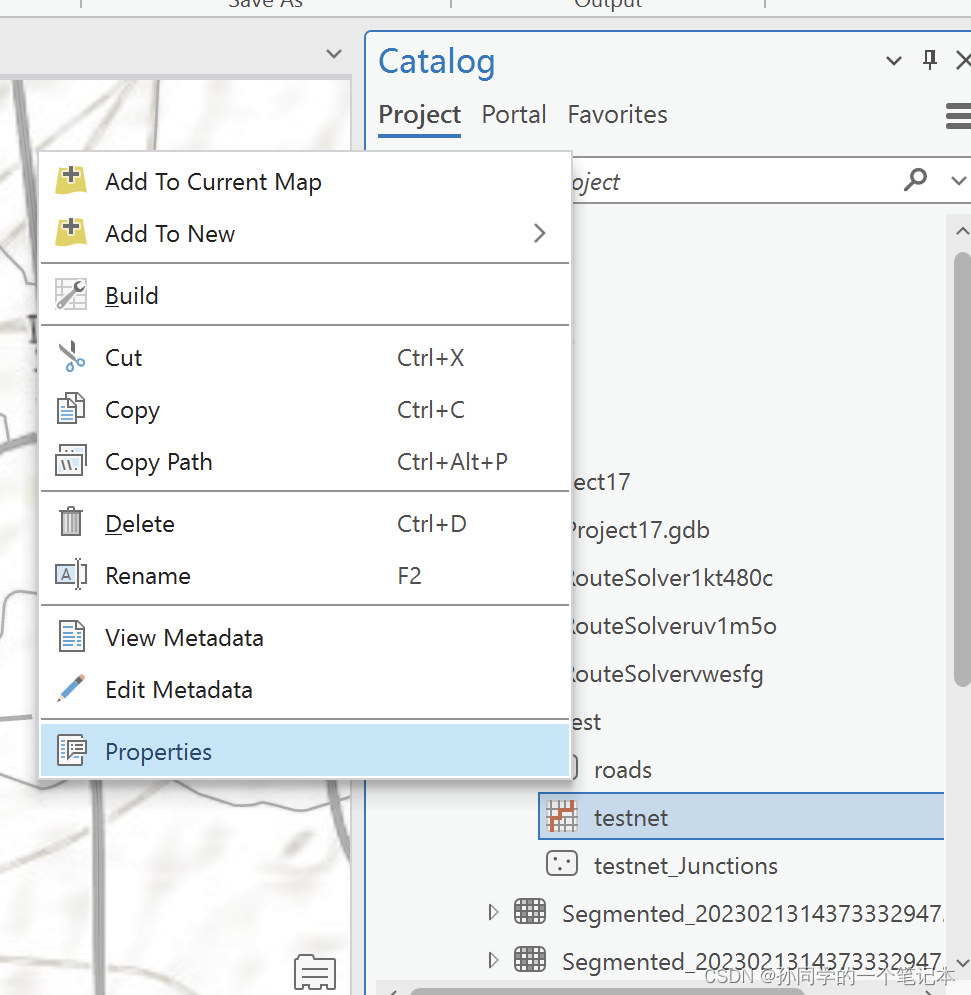The width and height of the screenshot is (971, 995).
Task: Expand the first Segmented table item
Action: coord(493,913)
